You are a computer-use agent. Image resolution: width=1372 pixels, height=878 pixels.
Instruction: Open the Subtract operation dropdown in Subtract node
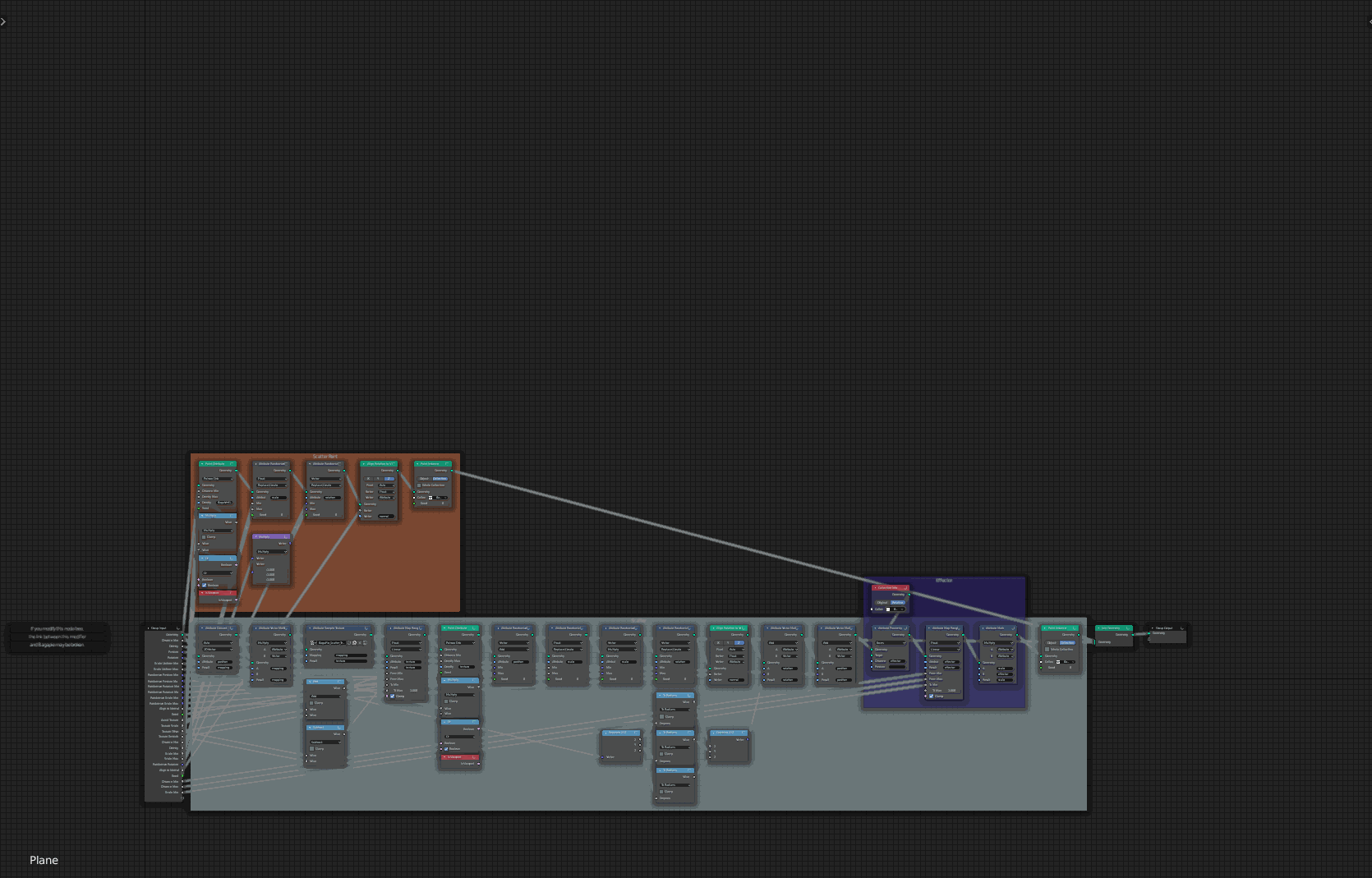point(325,742)
